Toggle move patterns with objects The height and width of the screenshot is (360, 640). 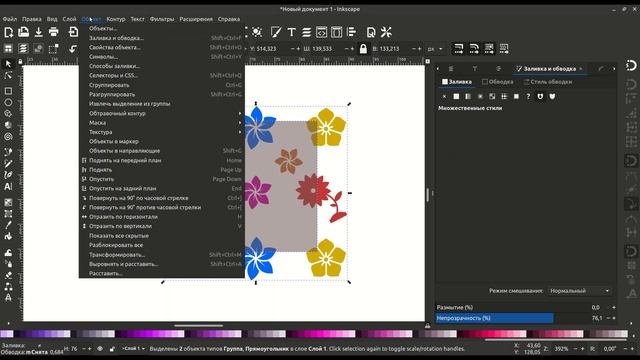pos(504,49)
